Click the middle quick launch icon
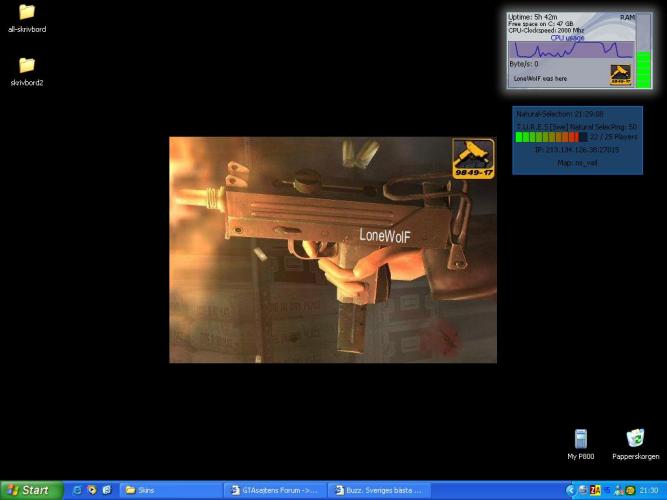 [x=91, y=490]
